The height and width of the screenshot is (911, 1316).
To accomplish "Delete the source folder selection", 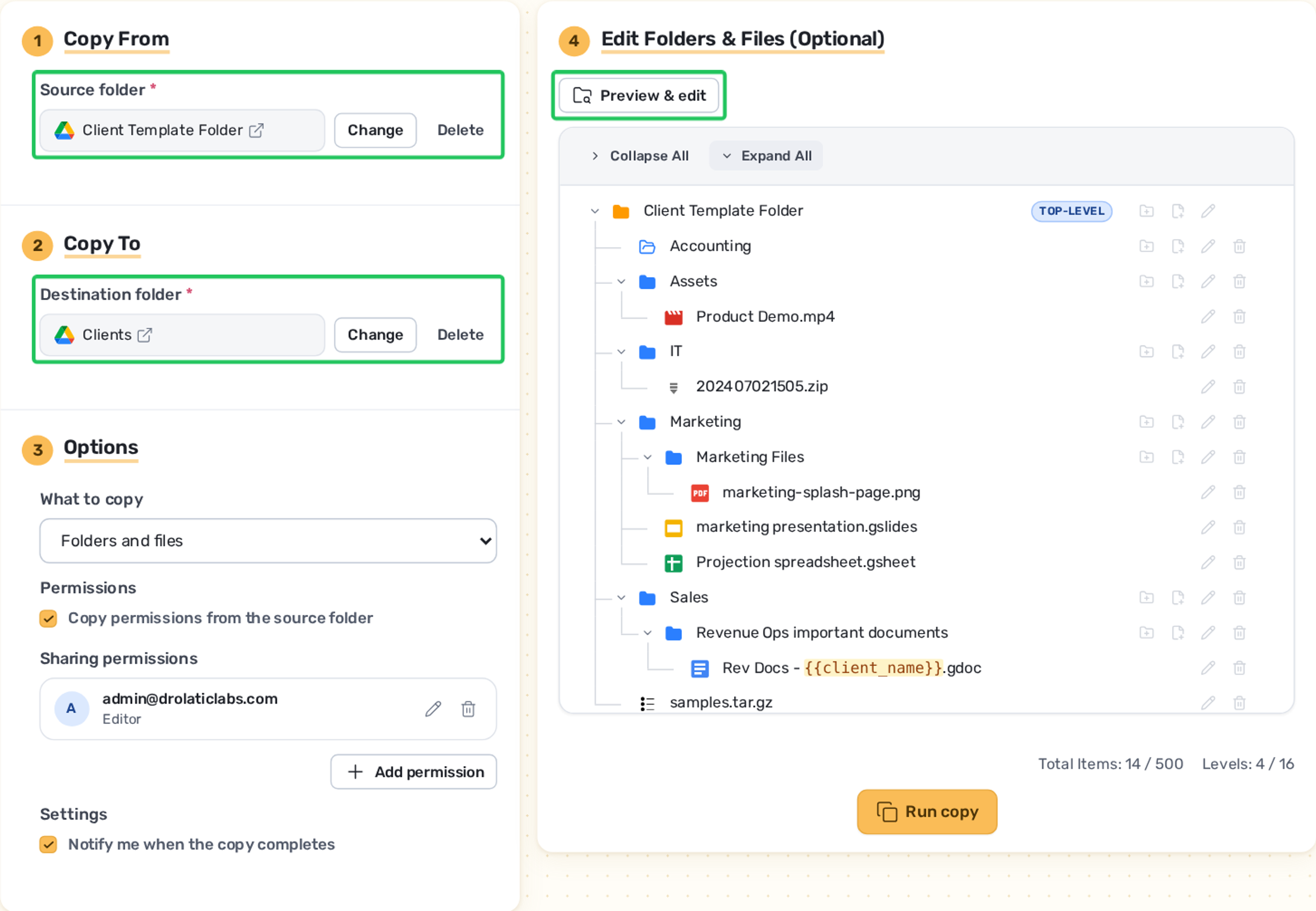I will [x=460, y=130].
